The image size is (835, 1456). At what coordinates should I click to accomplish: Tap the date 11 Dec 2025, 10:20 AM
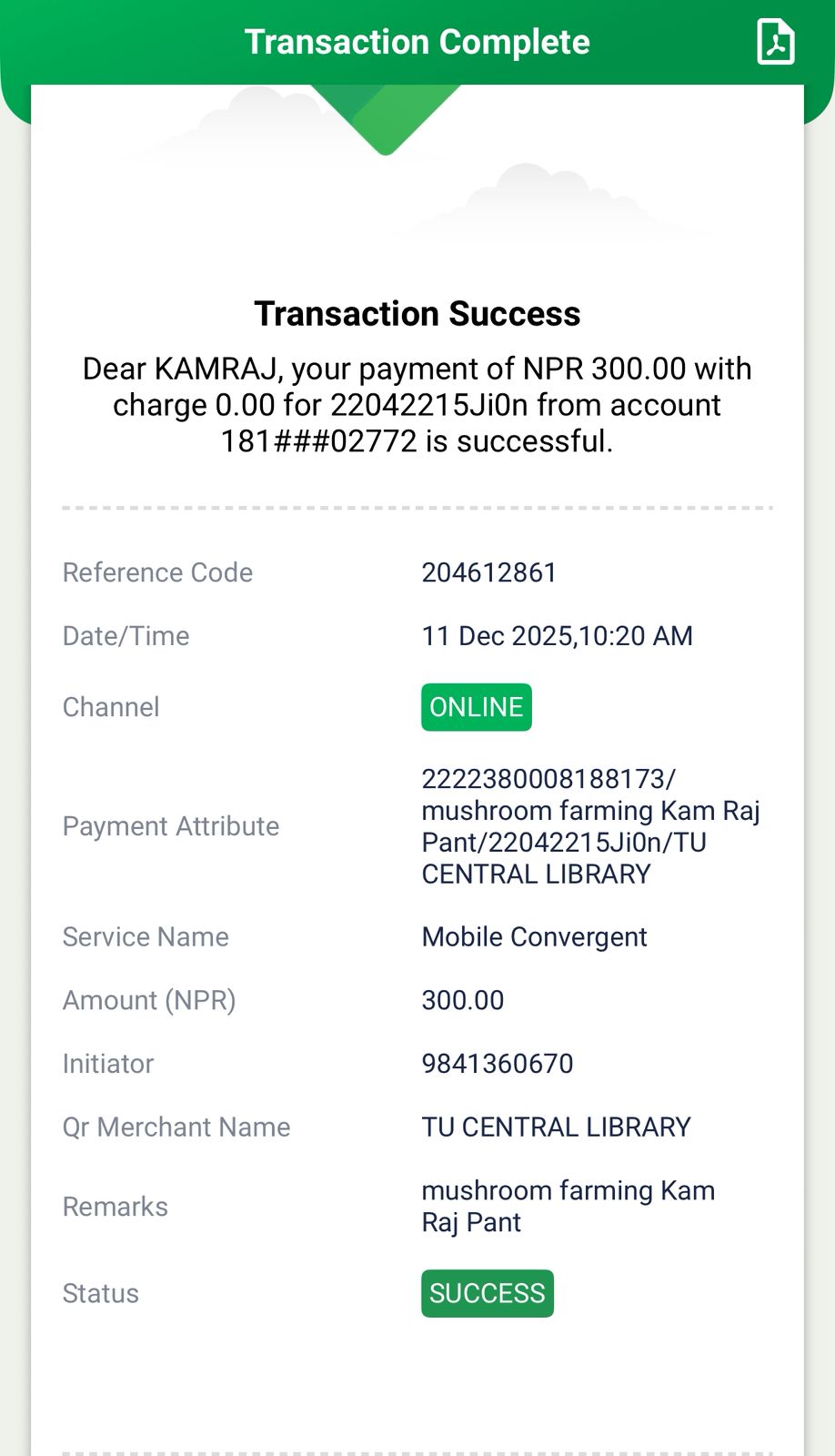[x=557, y=636]
